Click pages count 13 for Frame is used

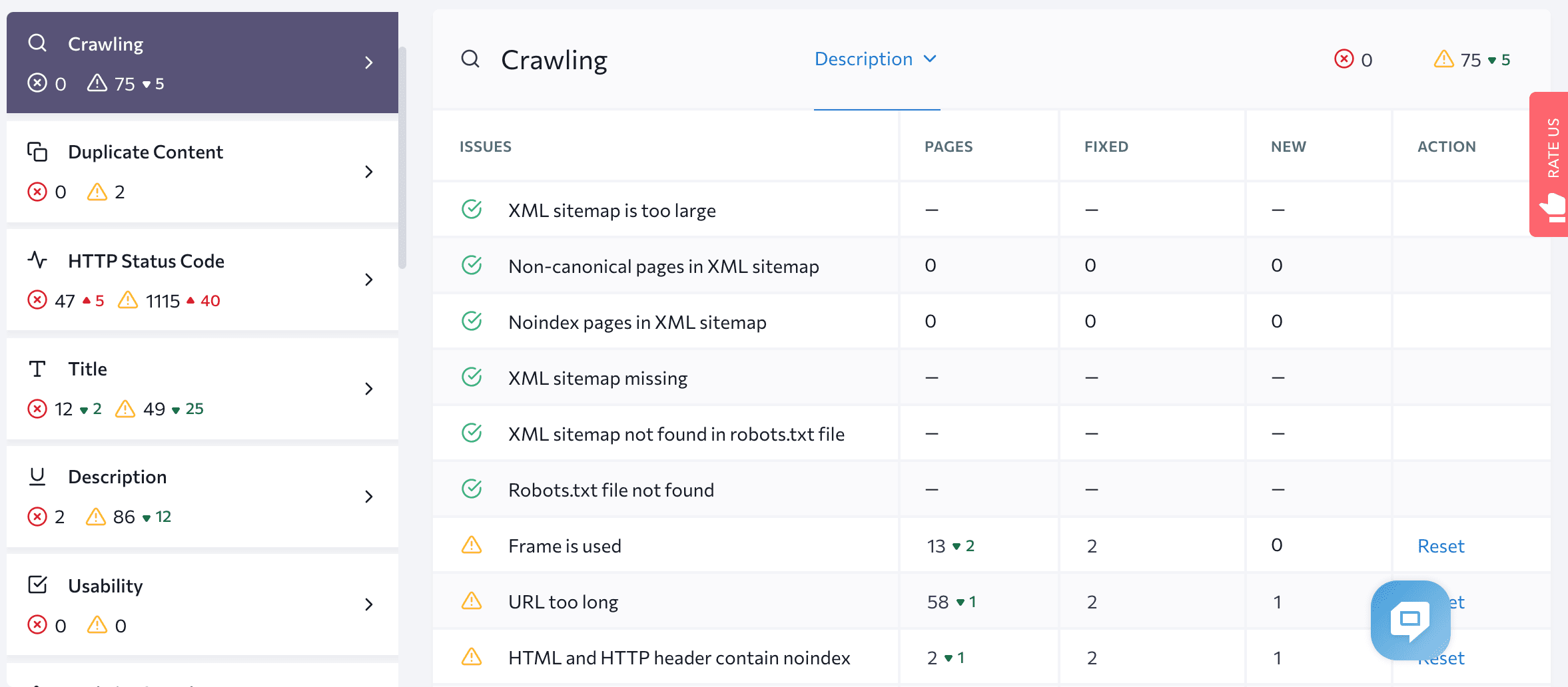pyautogui.click(x=936, y=546)
